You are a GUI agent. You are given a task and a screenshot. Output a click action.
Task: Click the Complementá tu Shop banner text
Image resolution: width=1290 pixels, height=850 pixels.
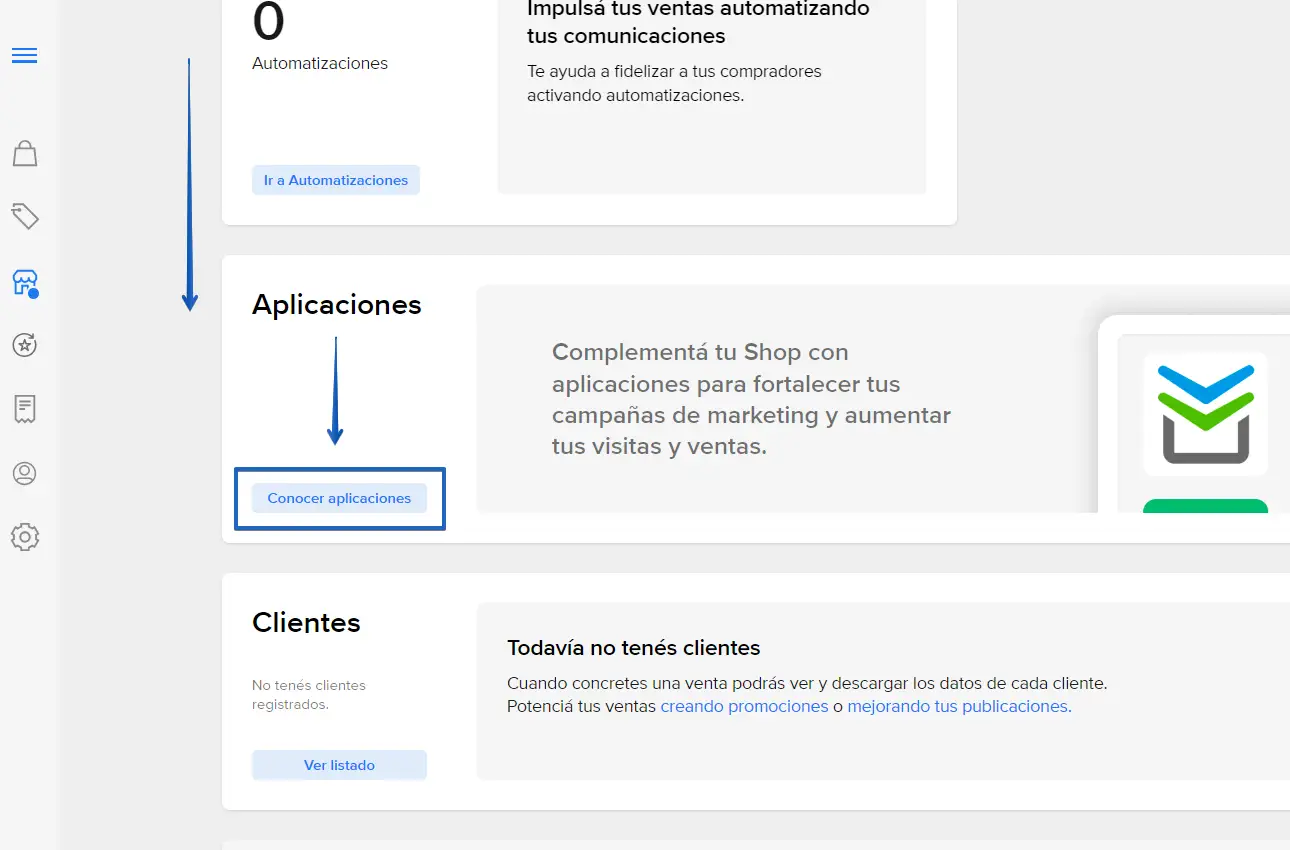[751, 399]
